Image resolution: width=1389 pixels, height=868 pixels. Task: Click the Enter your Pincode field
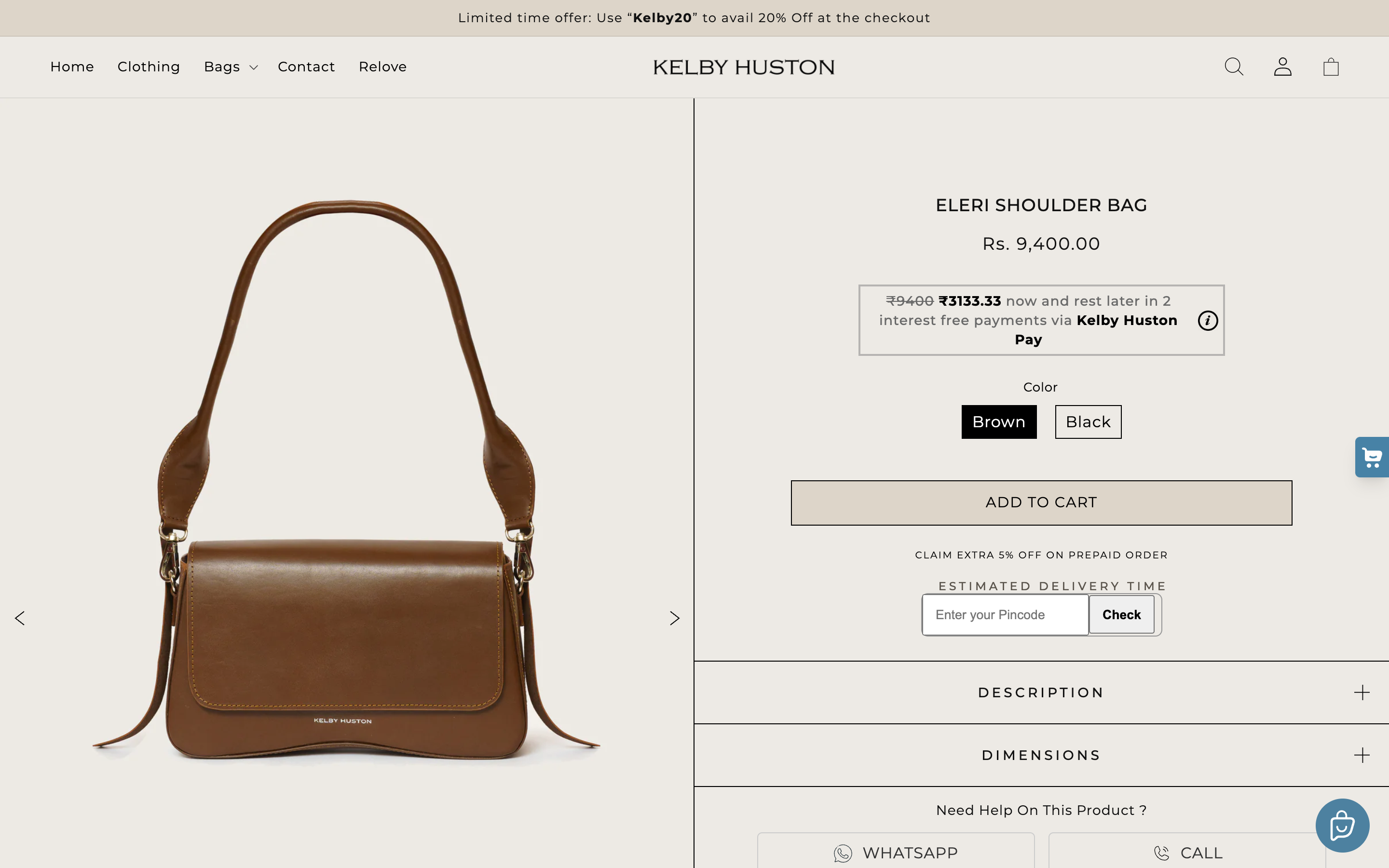click(x=1005, y=615)
